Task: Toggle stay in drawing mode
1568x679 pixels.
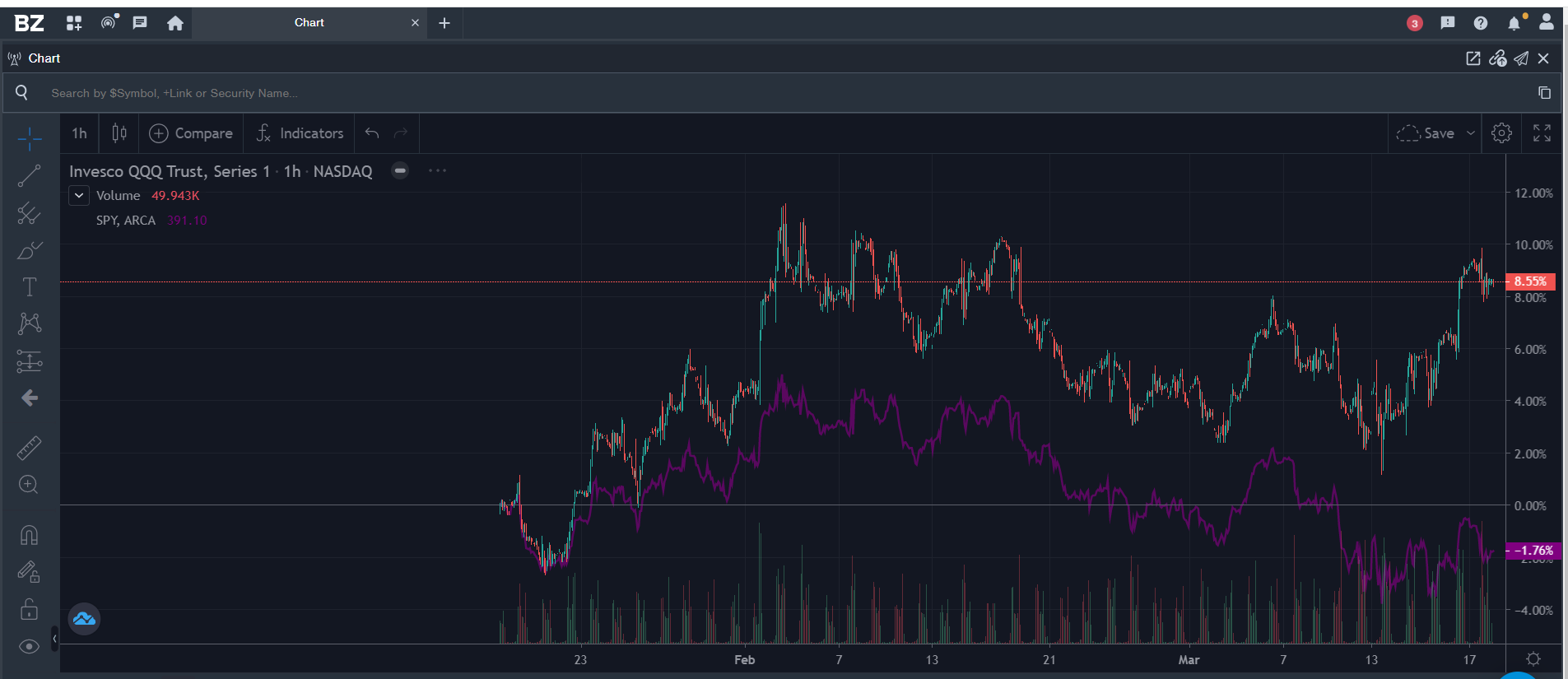Action: [30, 572]
